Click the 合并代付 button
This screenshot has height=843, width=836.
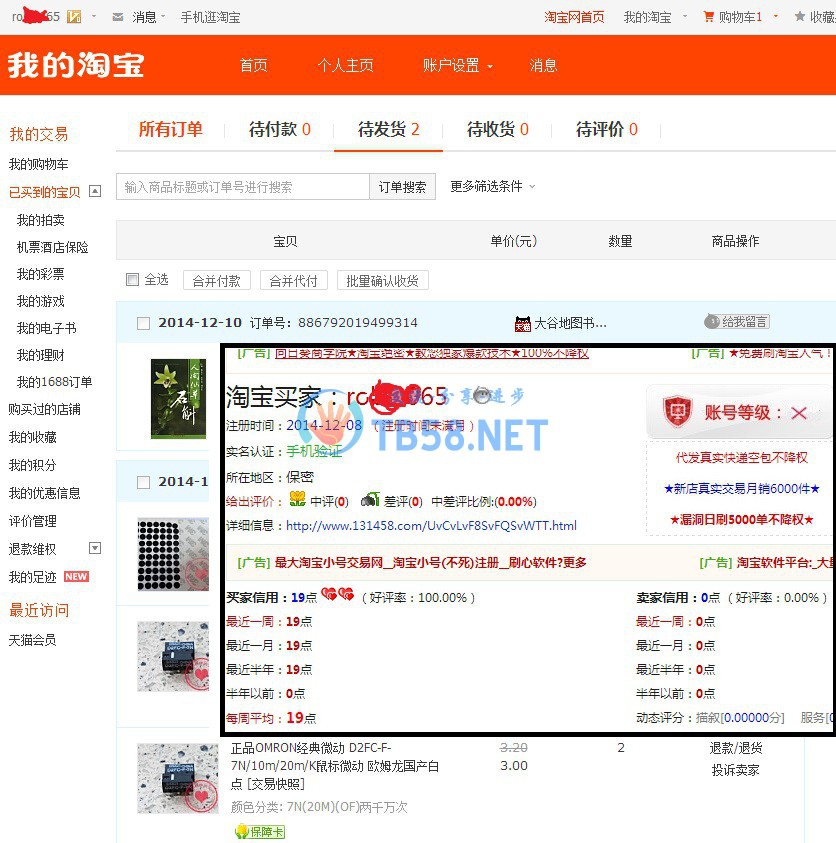point(294,281)
